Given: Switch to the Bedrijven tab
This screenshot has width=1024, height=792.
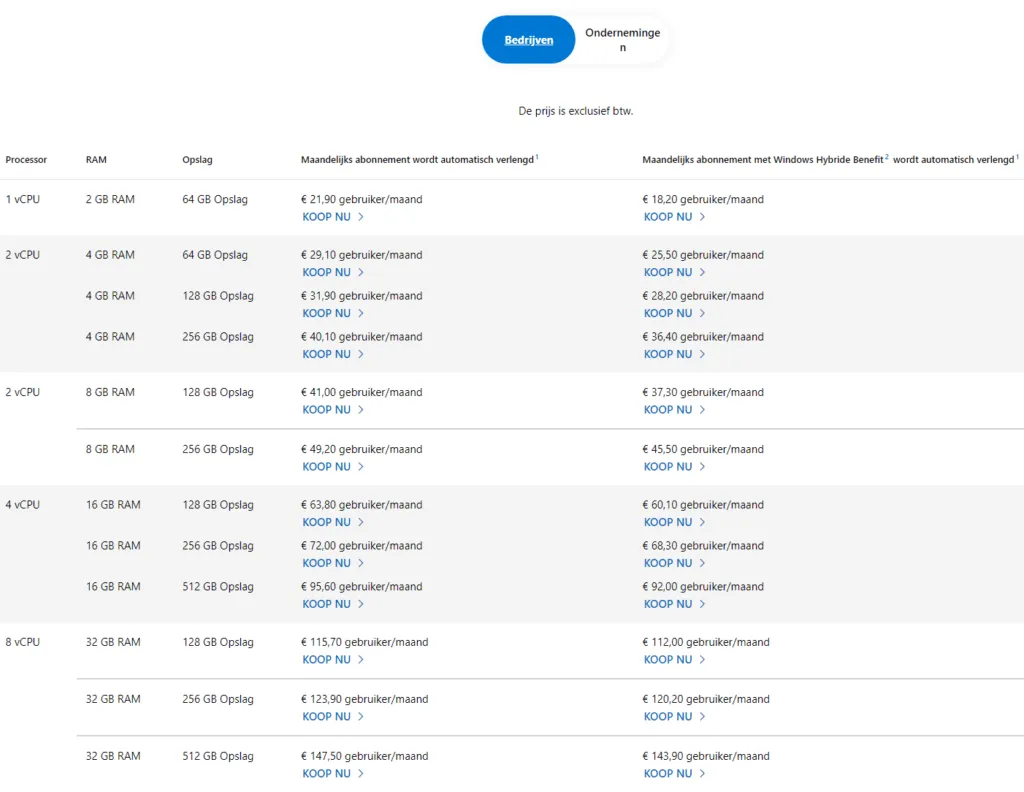Looking at the screenshot, I should pos(528,40).
